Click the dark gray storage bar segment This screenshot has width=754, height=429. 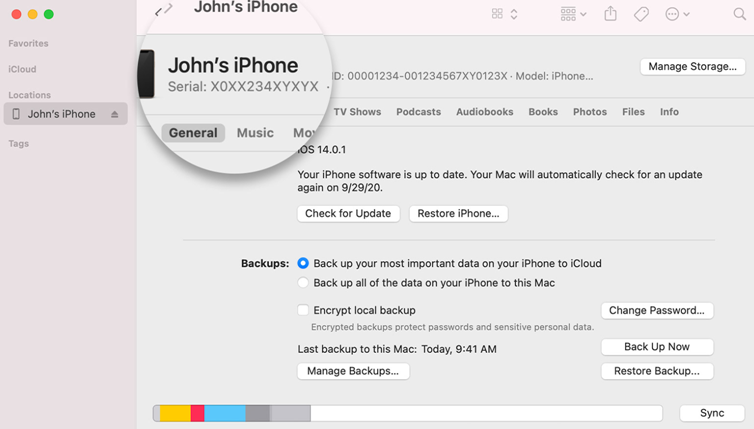coord(258,413)
